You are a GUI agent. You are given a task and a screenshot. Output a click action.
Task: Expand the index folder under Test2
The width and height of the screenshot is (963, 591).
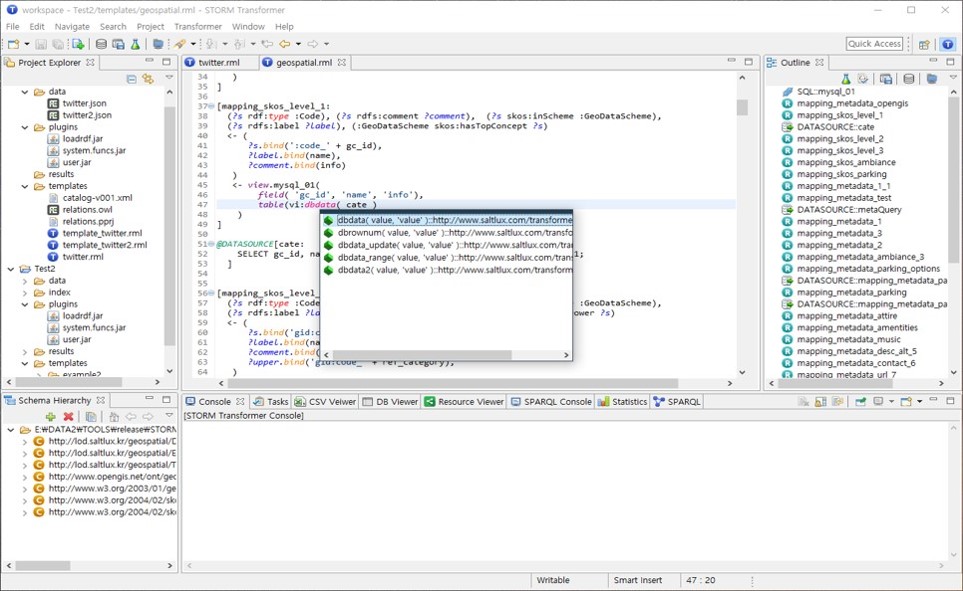pos(25,292)
